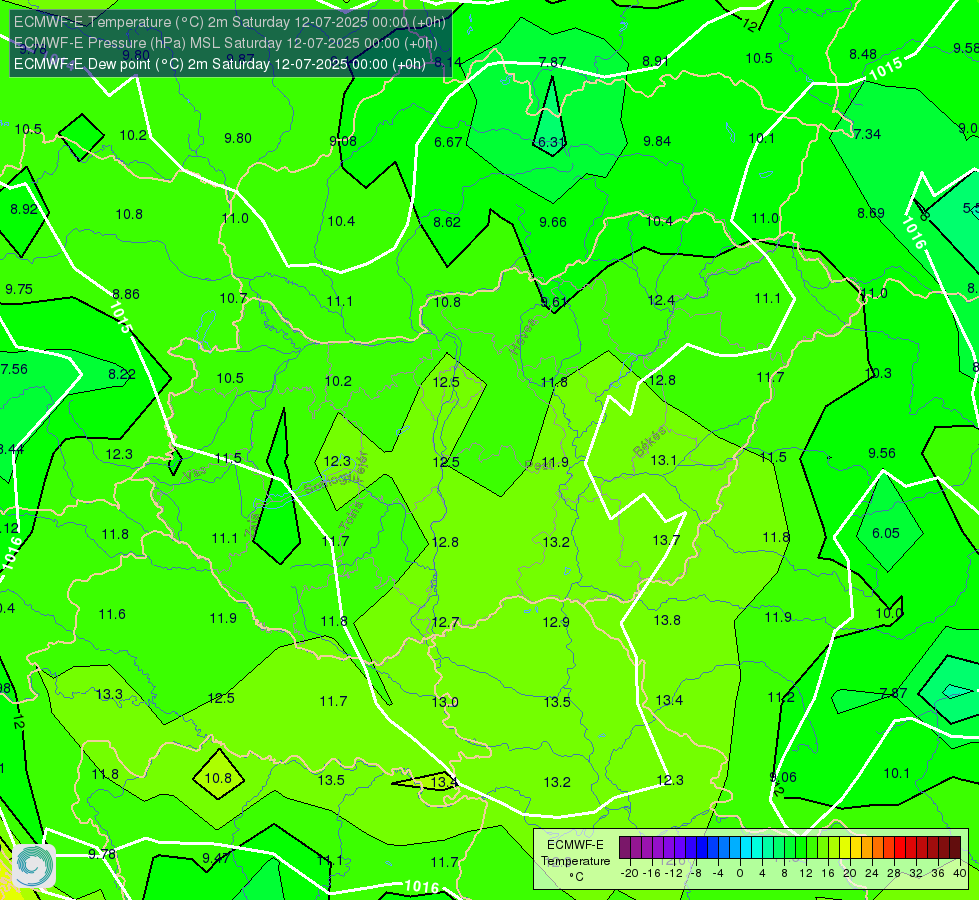Click the Vas county label
The height and width of the screenshot is (900, 979).
195,474
